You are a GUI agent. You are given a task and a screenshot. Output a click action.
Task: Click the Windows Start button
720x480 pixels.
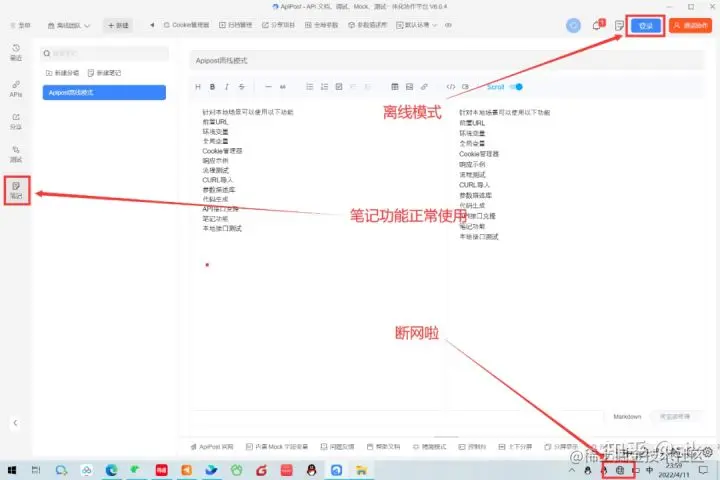coord(12,470)
